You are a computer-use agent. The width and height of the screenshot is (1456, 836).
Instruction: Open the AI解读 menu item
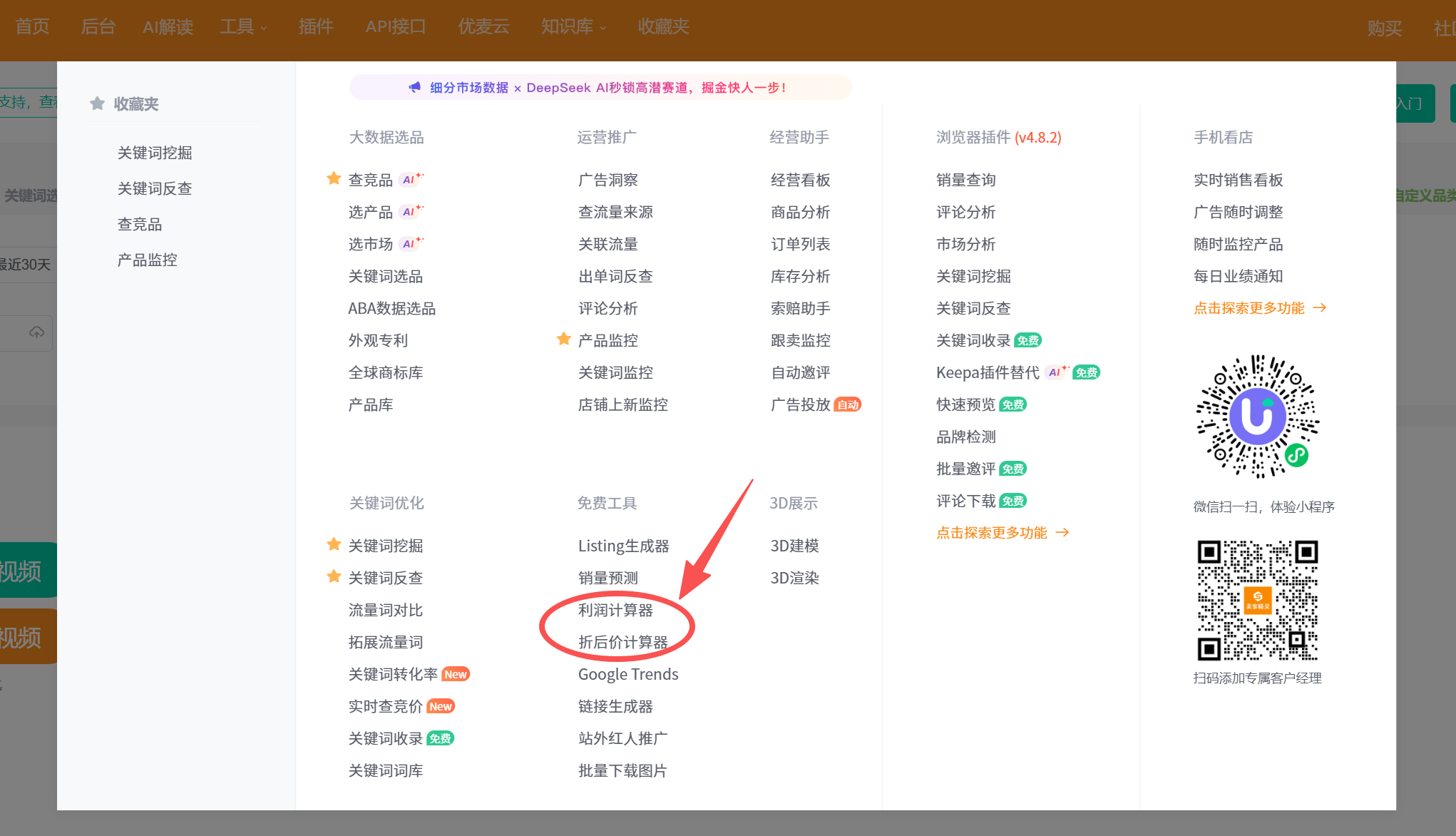[x=168, y=26]
